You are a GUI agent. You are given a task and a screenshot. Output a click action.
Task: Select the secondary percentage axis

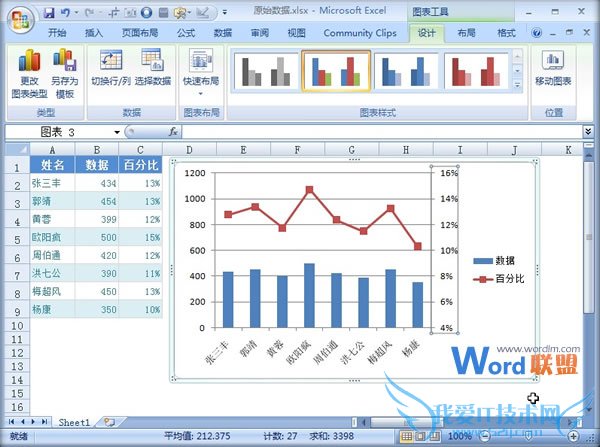(445, 250)
